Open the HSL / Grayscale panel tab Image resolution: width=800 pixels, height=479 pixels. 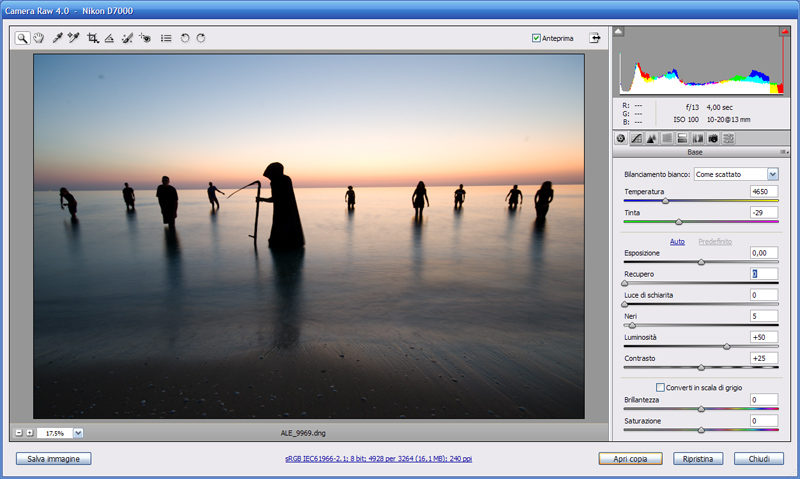pyautogui.click(x=667, y=138)
